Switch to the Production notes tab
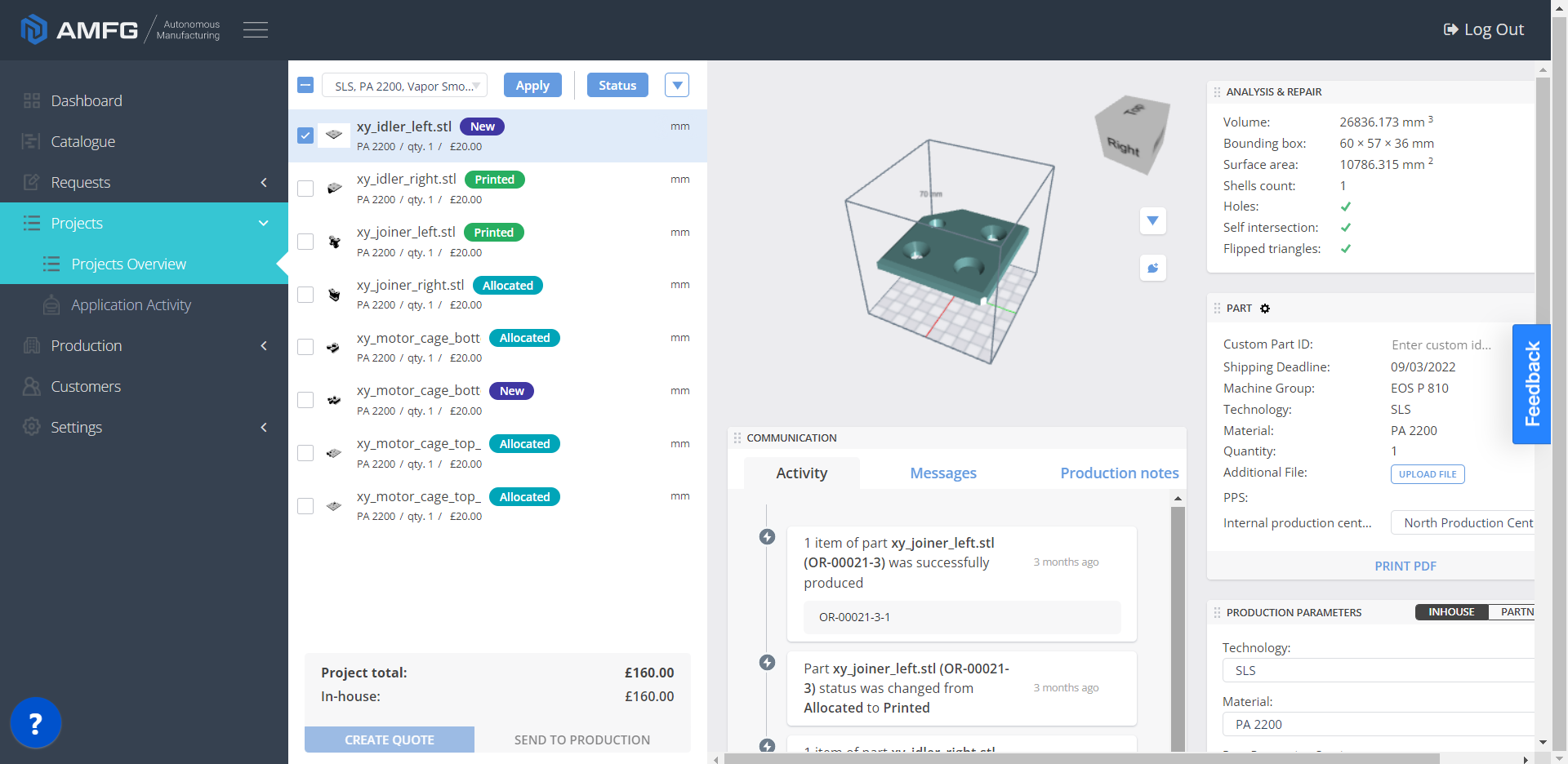 click(1119, 473)
